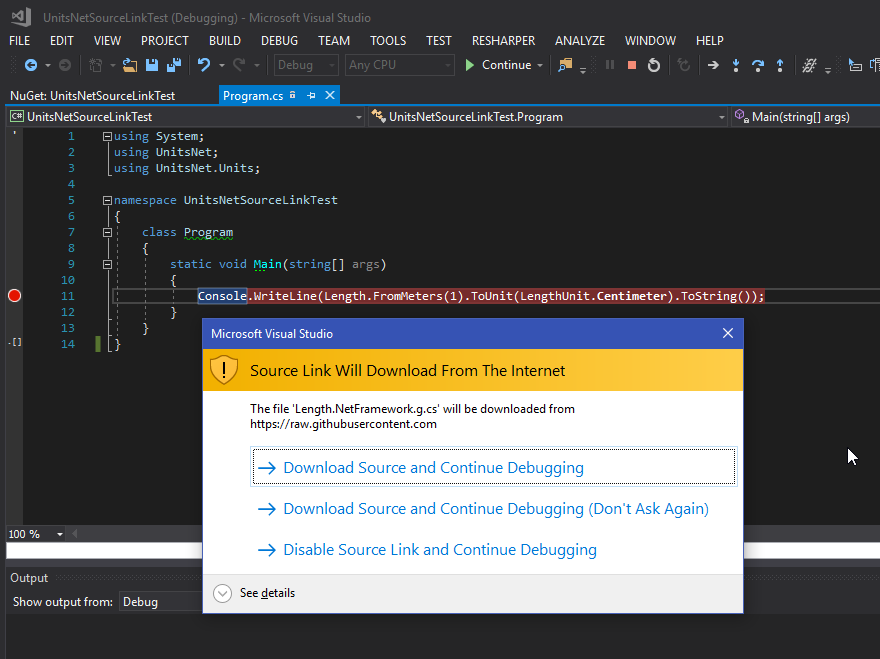Select the Program.cs tab

point(253,95)
